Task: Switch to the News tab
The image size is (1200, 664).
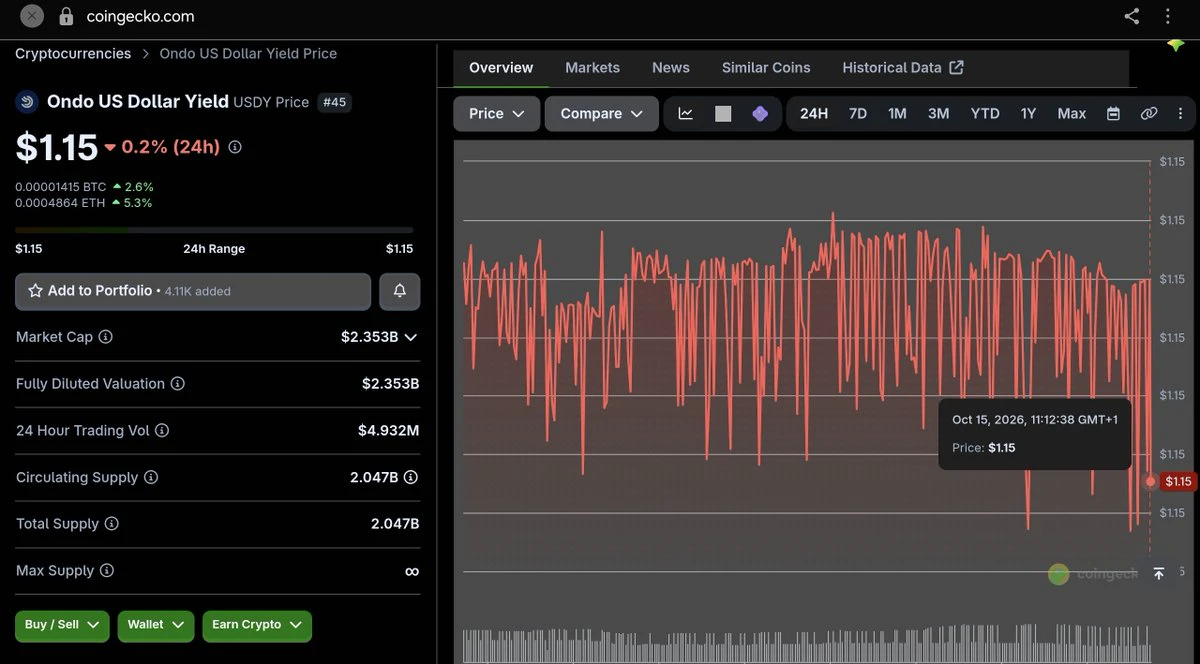Action: pyautogui.click(x=671, y=67)
